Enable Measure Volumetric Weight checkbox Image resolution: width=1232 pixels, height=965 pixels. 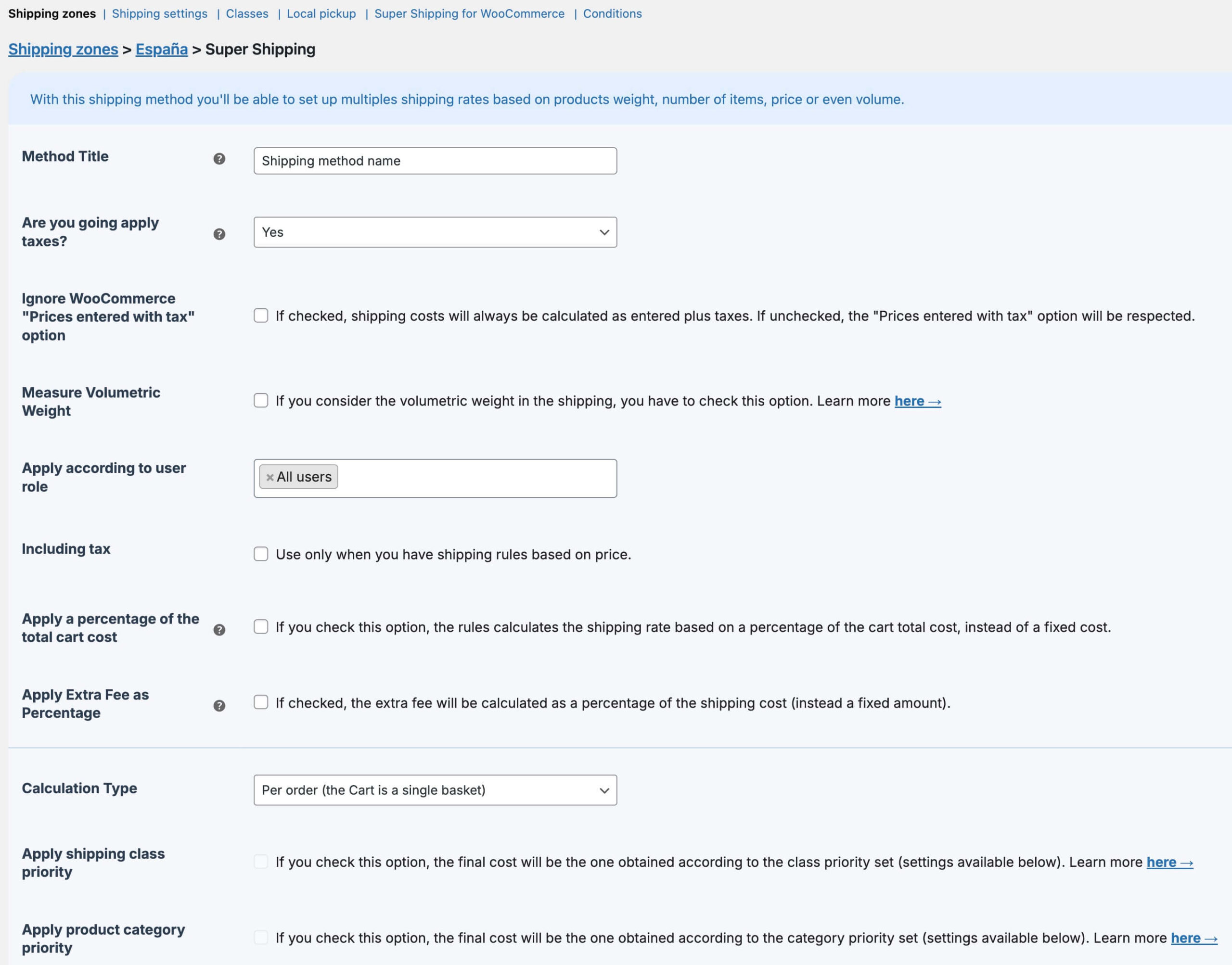tap(260, 401)
